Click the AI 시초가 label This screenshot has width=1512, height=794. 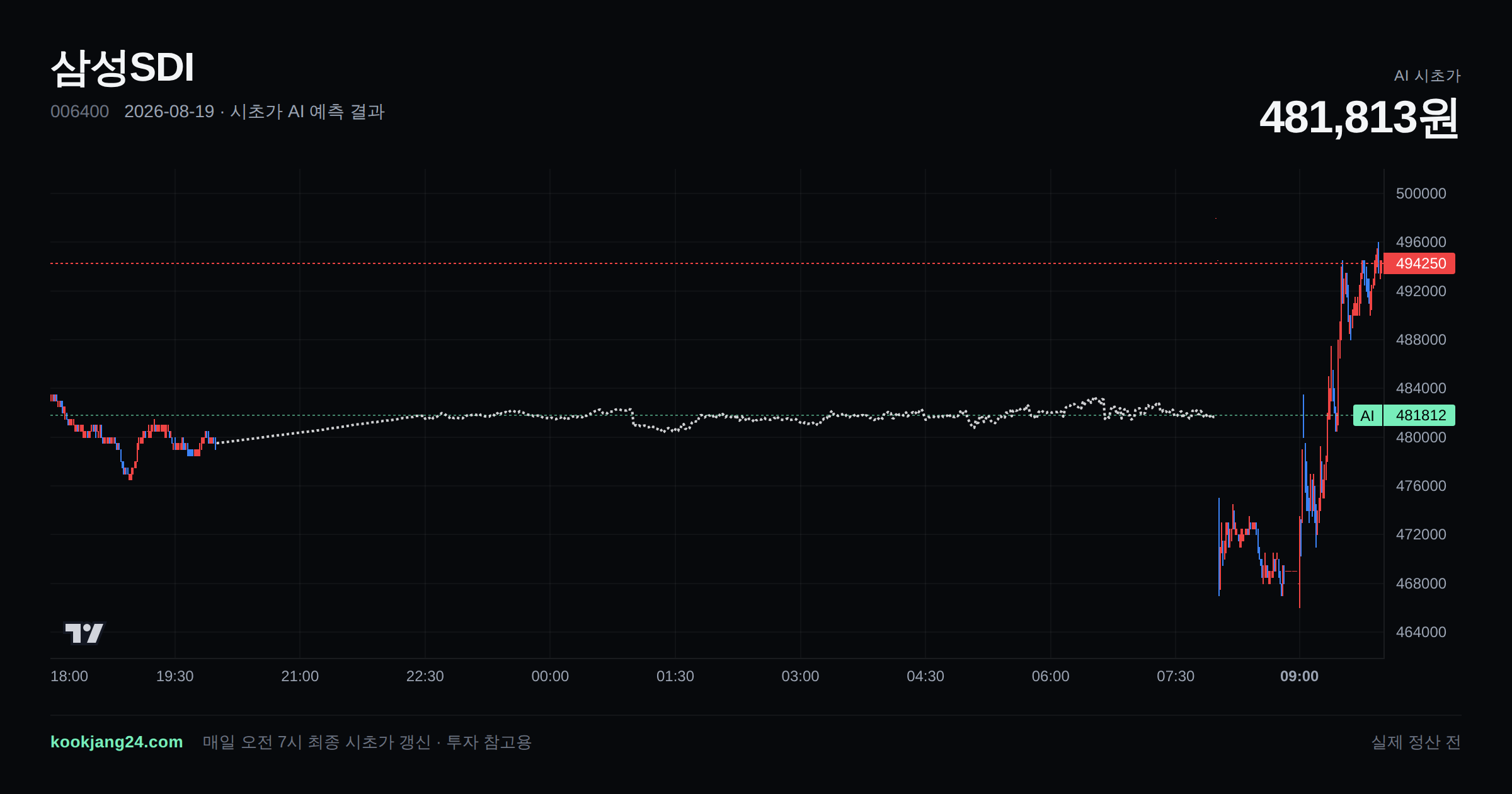coord(1427,76)
